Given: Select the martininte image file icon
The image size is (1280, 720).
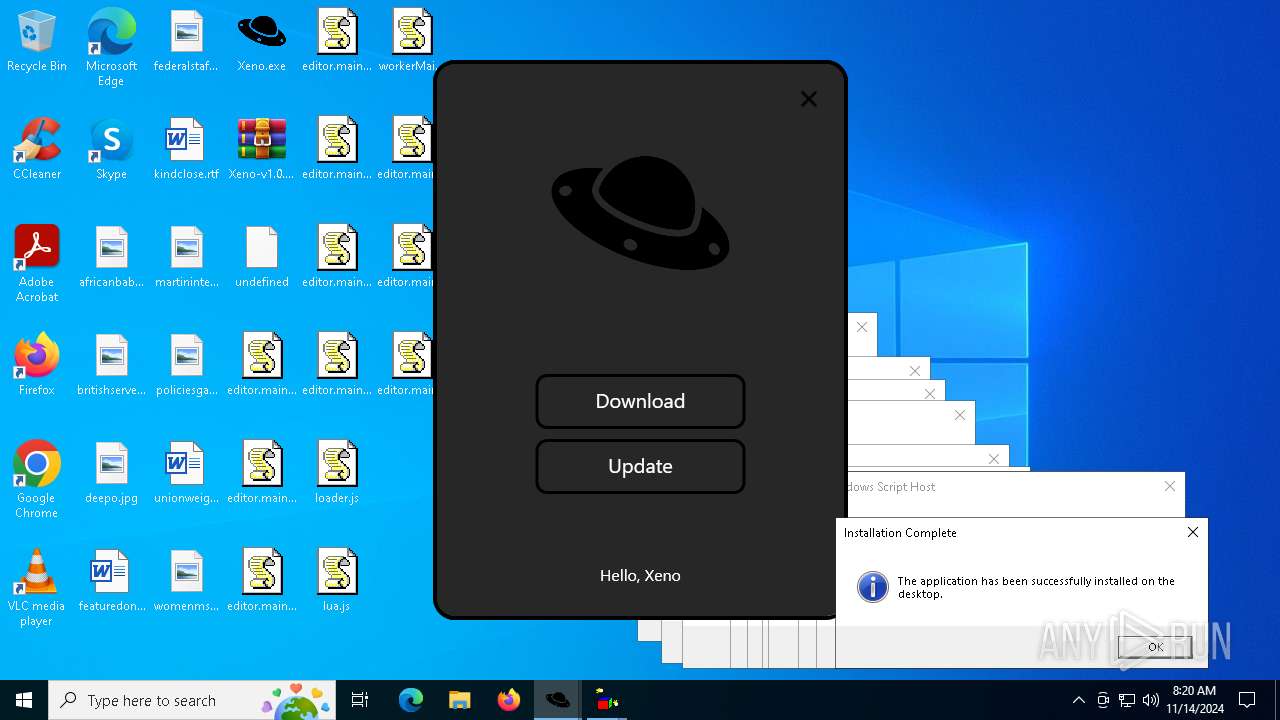Looking at the screenshot, I should (186, 257).
